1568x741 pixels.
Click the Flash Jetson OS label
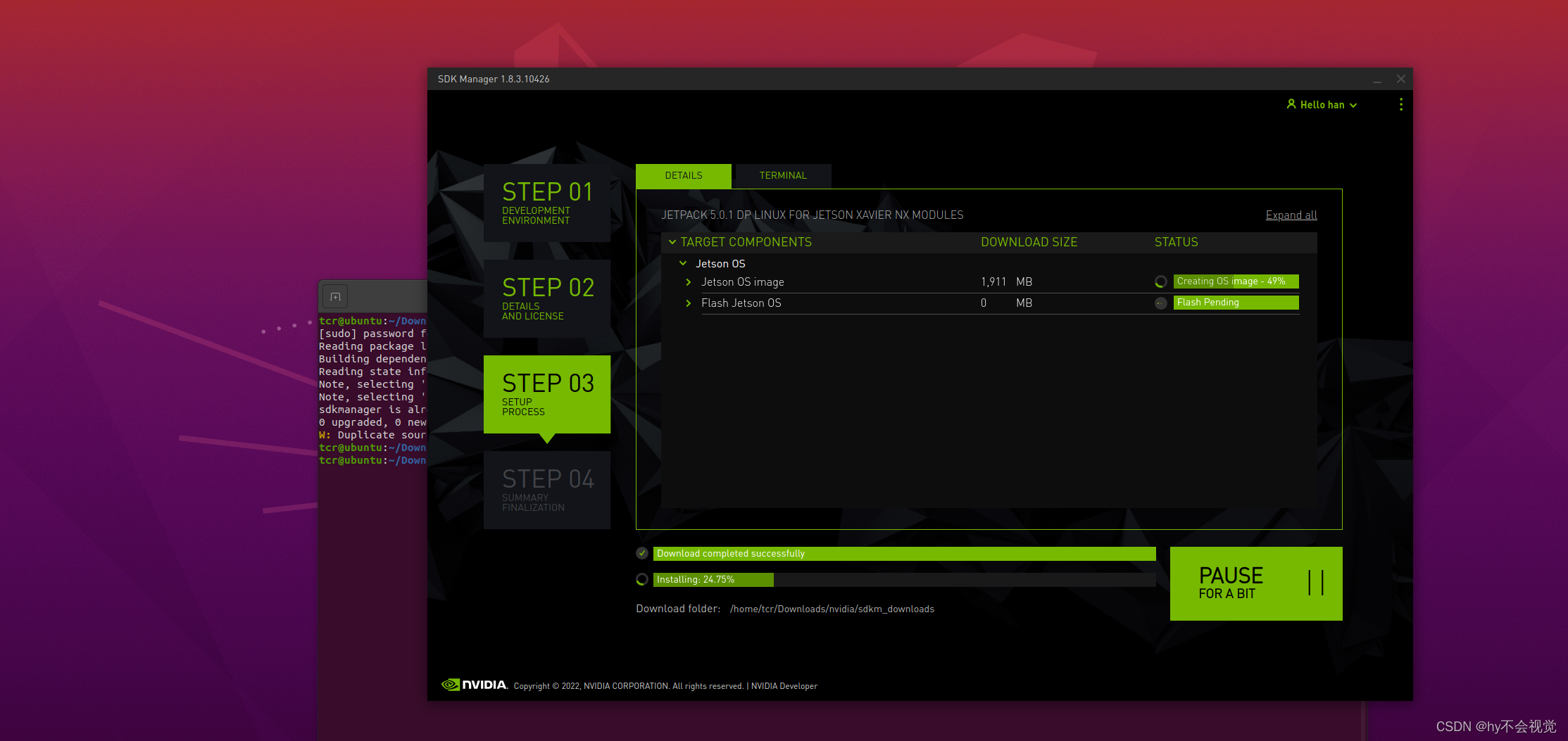point(741,303)
